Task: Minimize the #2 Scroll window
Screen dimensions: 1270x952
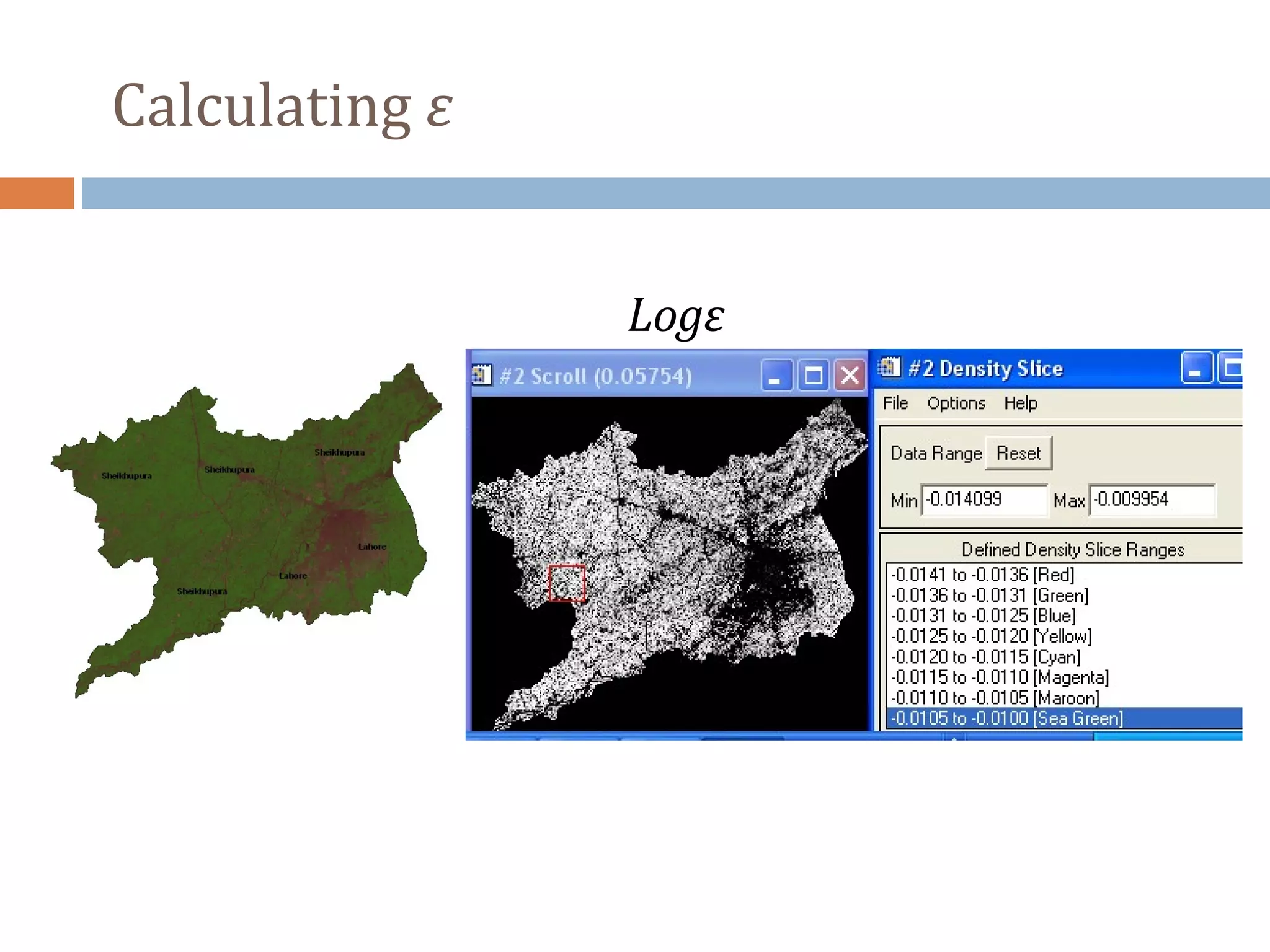Action: click(x=776, y=376)
